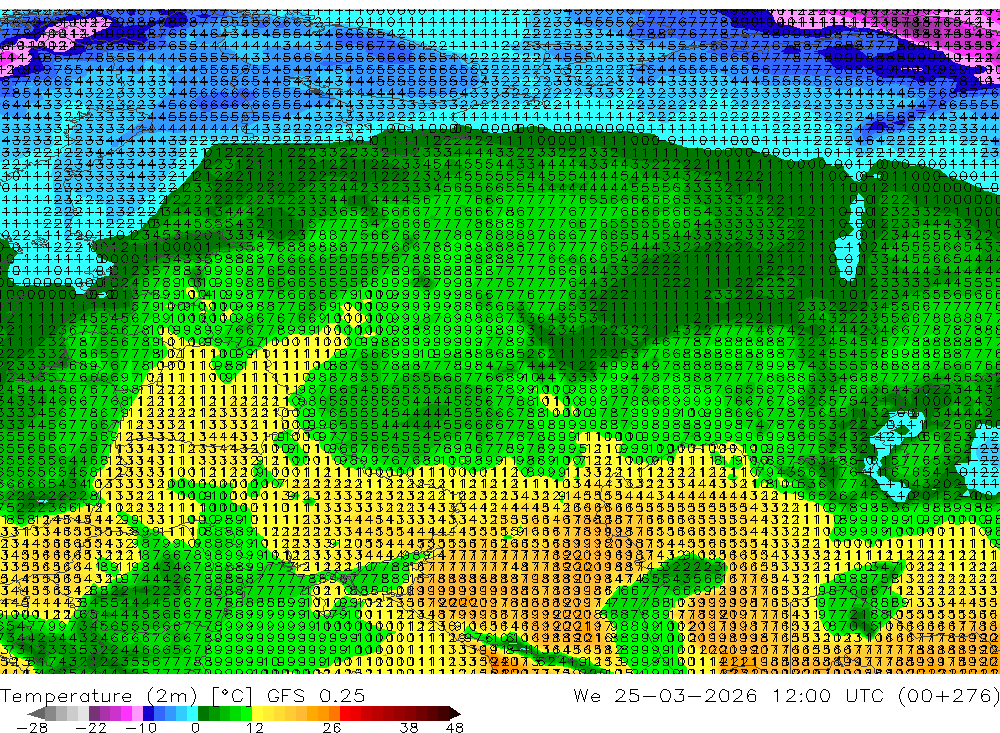This screenshot has height=733, width=1000.
Task: Click the '-22' legend value
Action: (91, 727)
